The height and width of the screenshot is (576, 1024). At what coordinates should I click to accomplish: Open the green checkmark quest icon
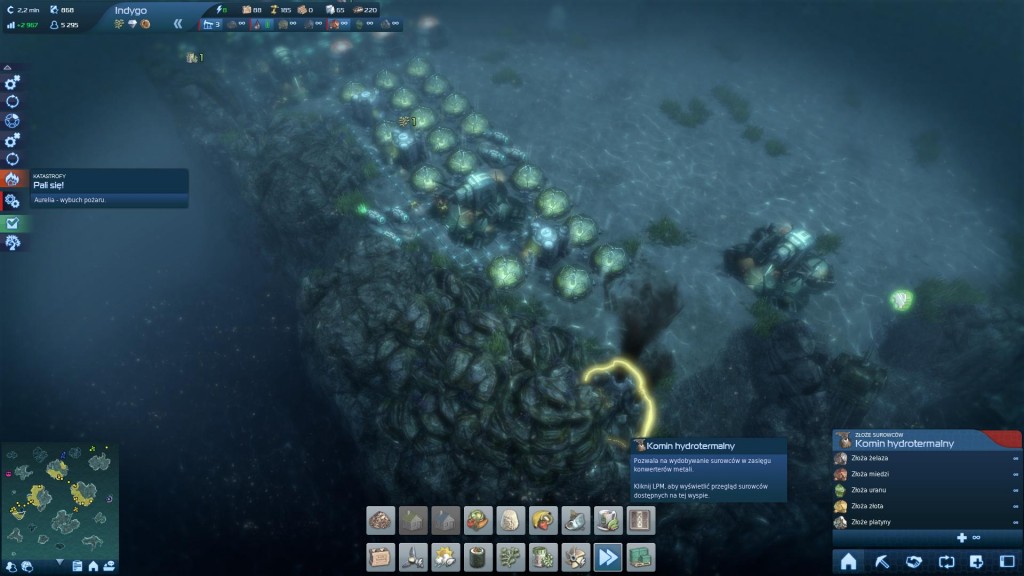coord(12,223)
